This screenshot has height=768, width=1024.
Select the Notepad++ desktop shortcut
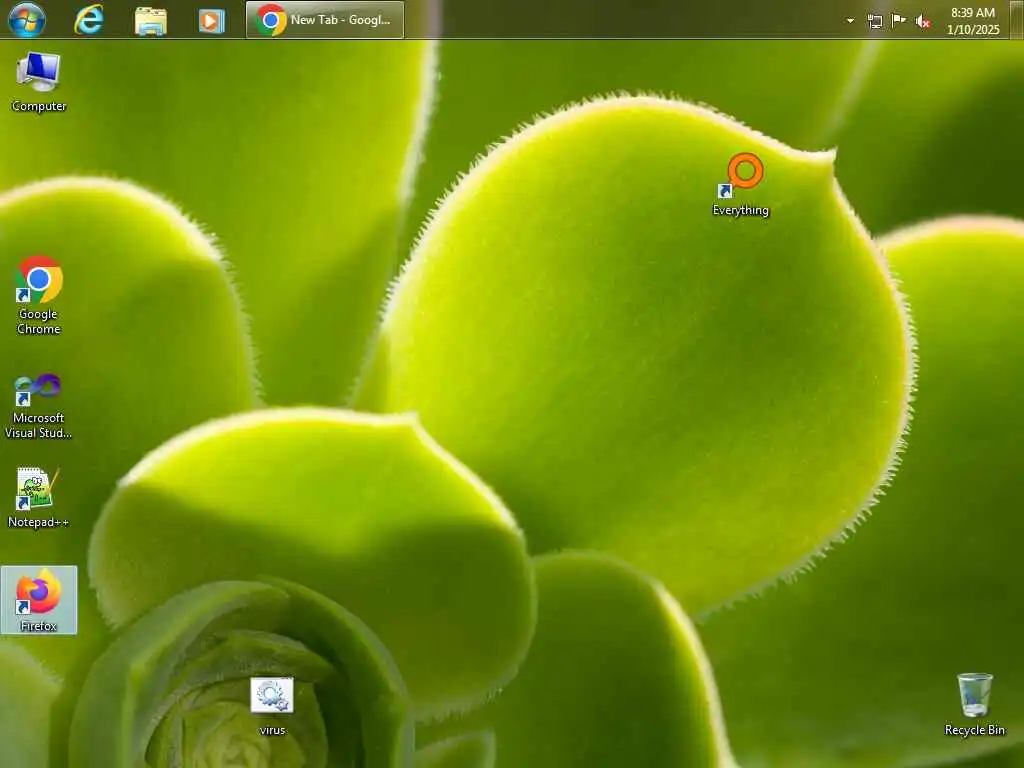[x=38, y=497]
